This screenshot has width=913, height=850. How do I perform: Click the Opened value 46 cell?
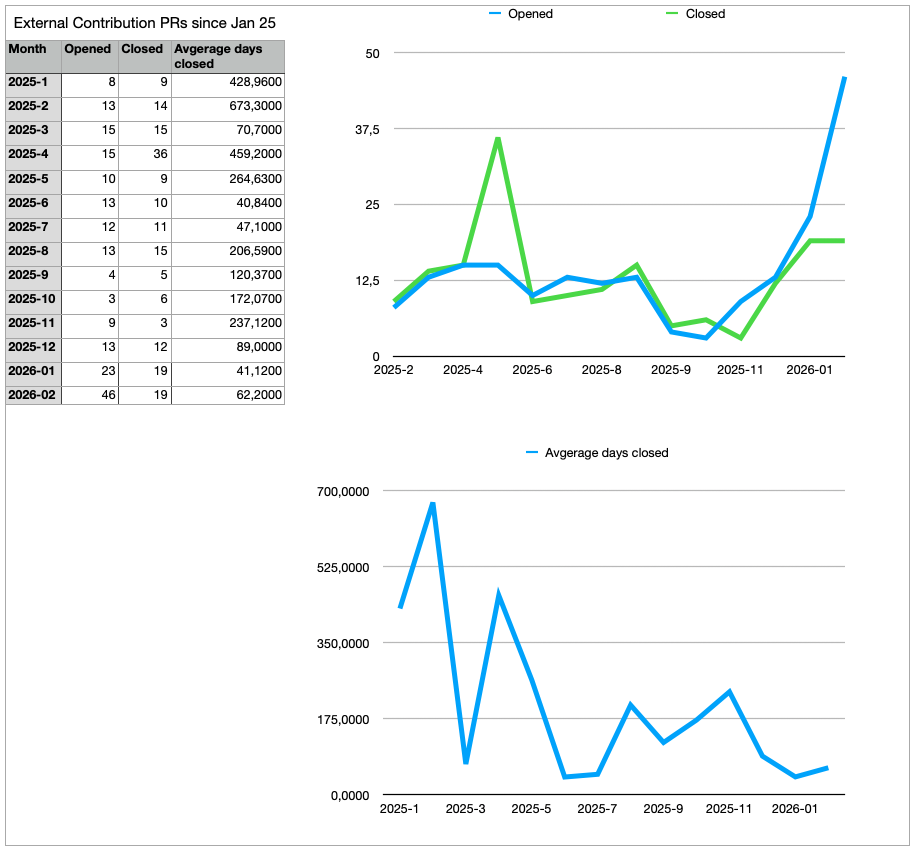click(89, 395)
